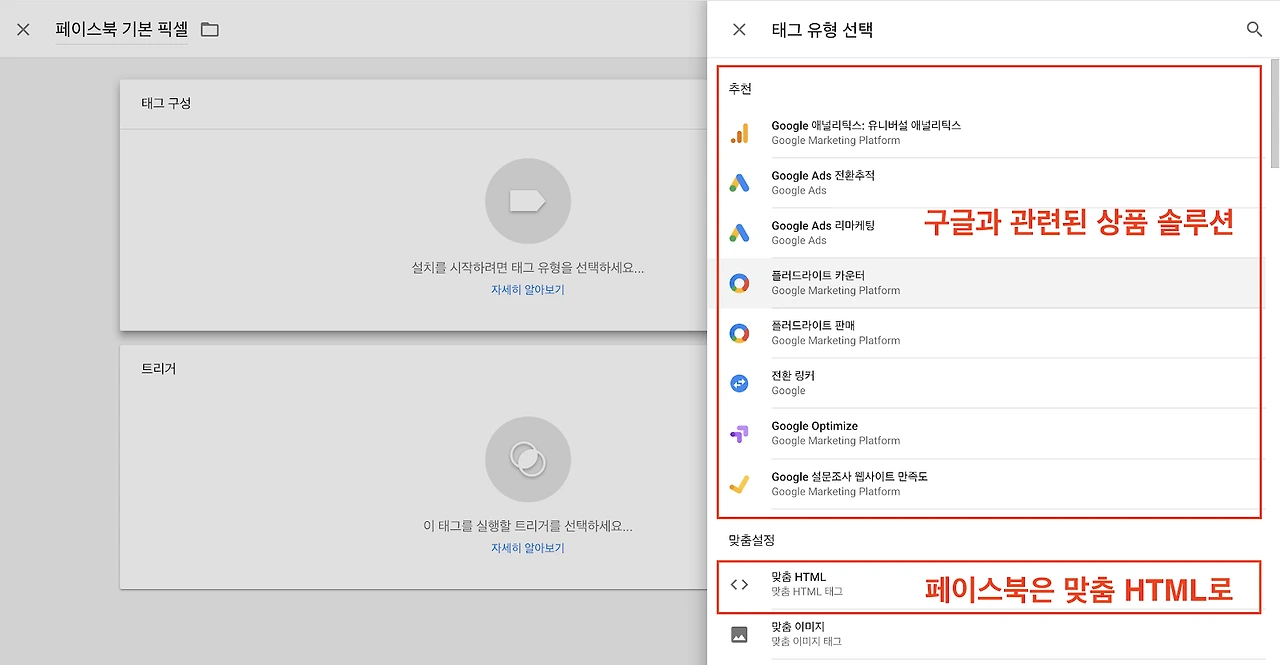The image size is (1280, 665).
Task: Click the 전환 링커 blue icon
Action: [739, 383]
